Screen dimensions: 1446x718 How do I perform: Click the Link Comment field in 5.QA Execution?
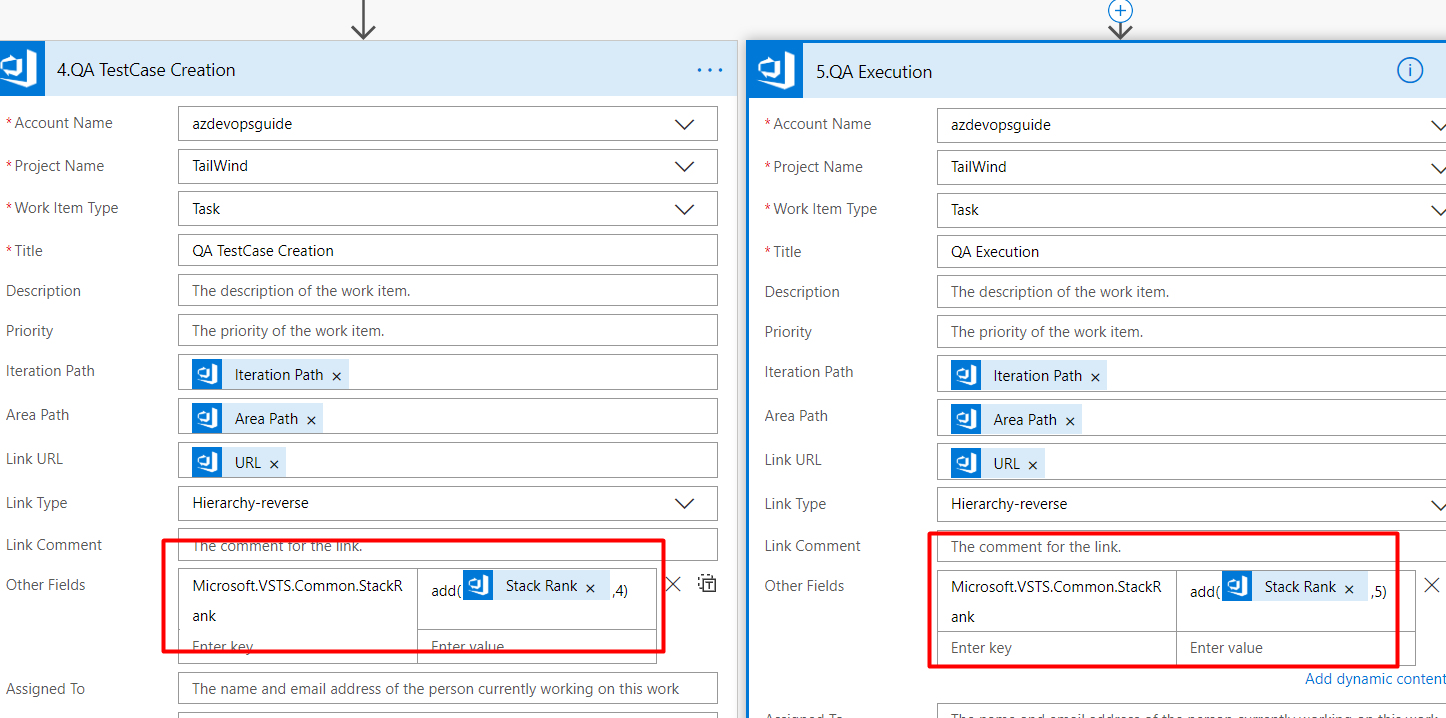pos(1192,546)
